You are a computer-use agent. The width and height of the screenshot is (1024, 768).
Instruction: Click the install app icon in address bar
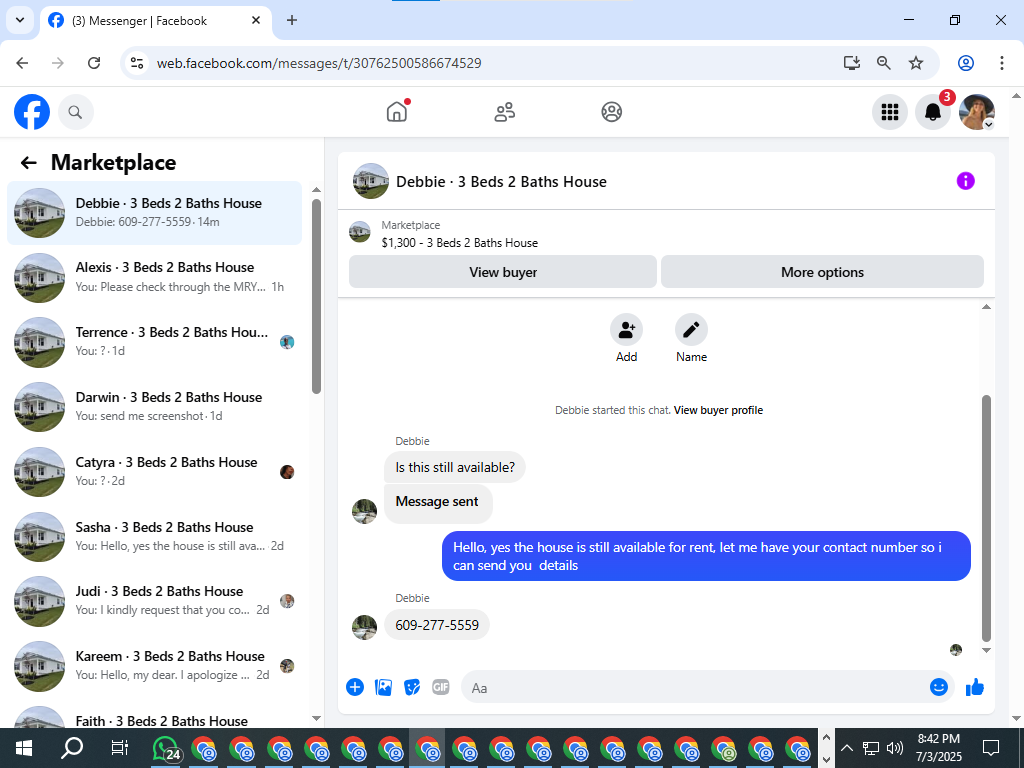pos(852,63)
